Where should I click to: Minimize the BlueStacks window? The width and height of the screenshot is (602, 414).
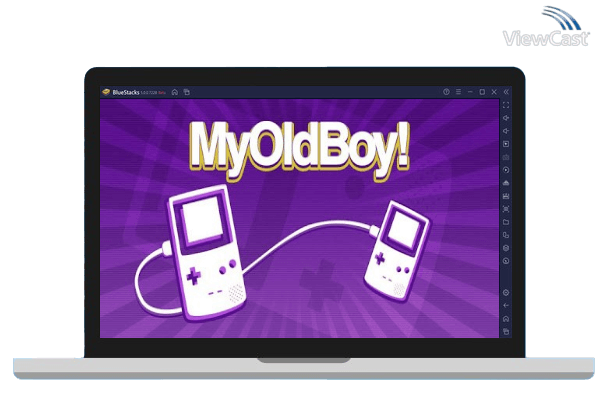(470, 92)
